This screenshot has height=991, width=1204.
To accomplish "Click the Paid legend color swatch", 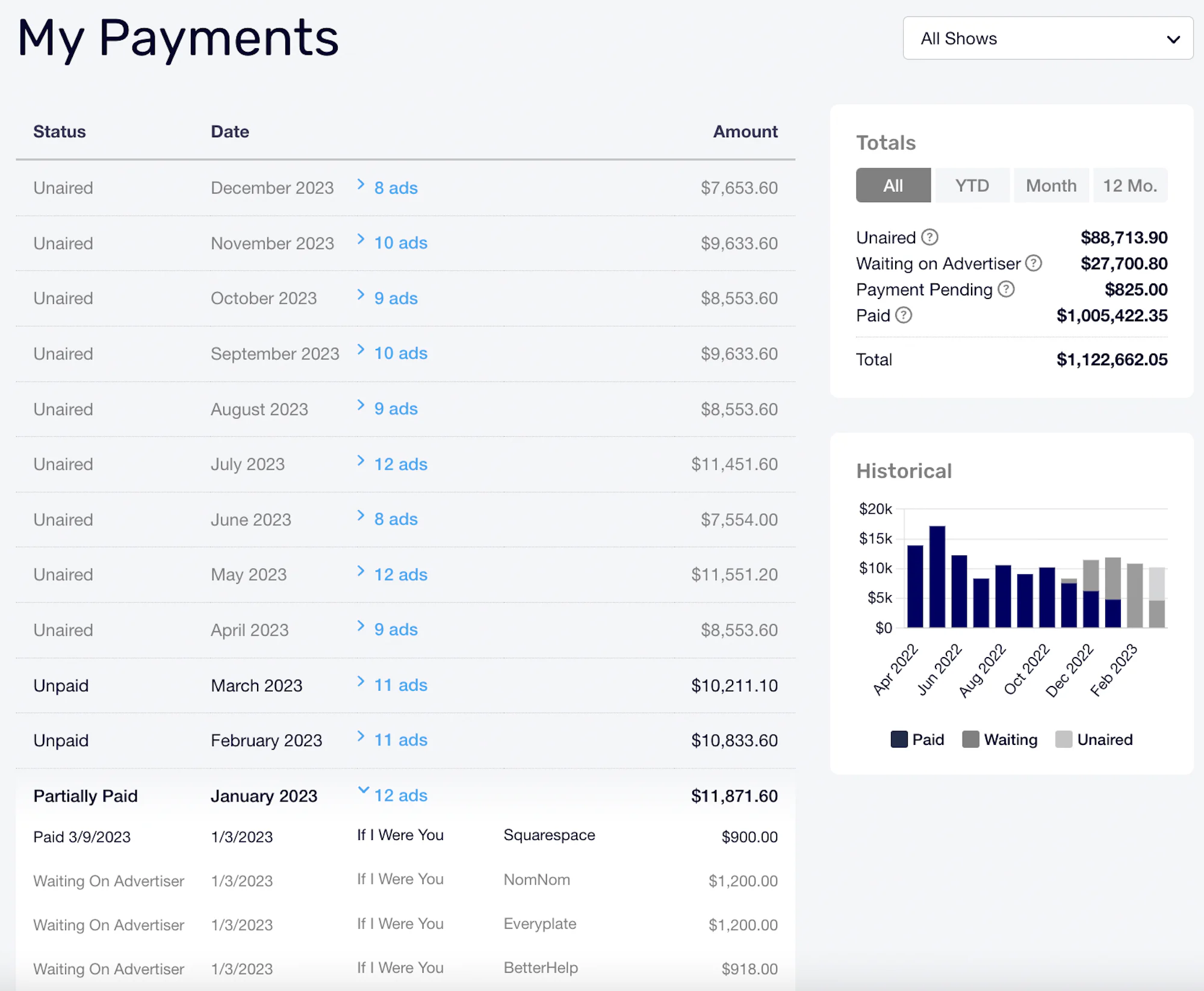I will click(x=899, y=739).
